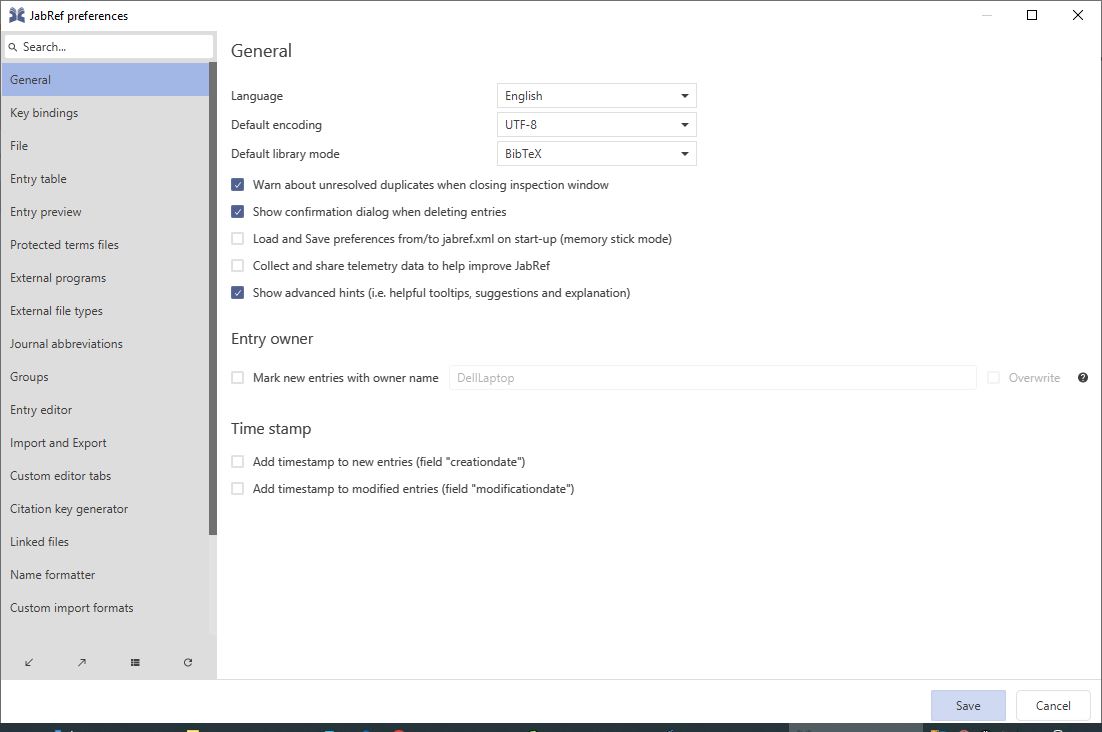This screenshot has width=1102, height=732.
Task: Click the help question mark icon beside Overwrite
Action: click(1083, 378)
